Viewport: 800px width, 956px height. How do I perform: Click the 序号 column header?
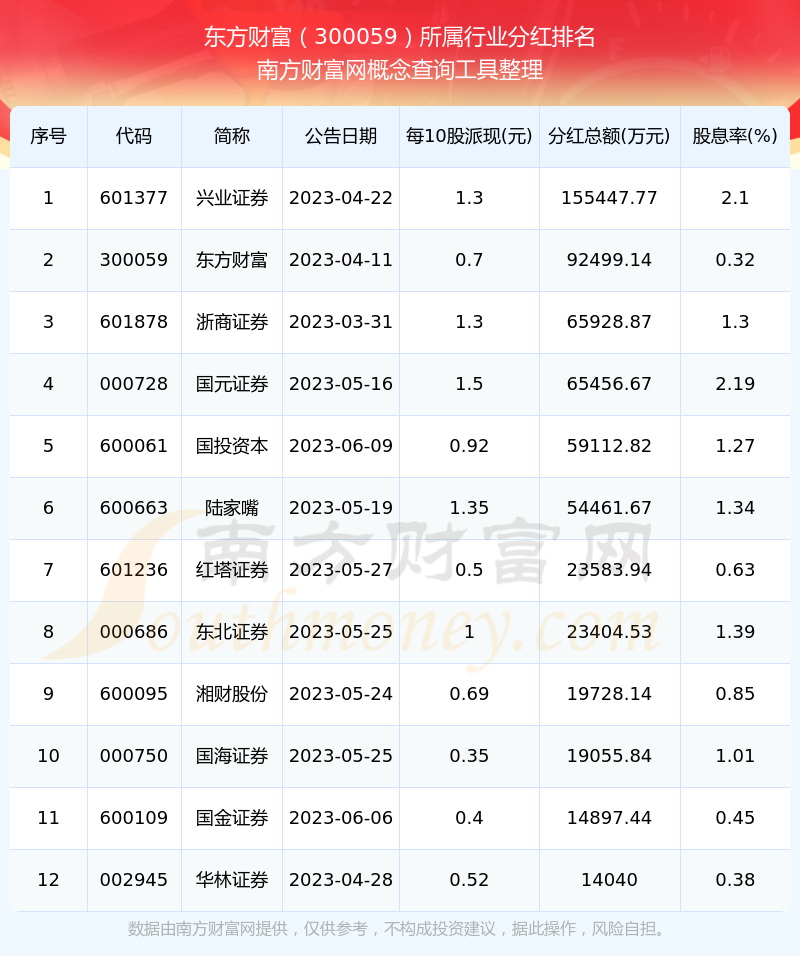pos(47,137)
